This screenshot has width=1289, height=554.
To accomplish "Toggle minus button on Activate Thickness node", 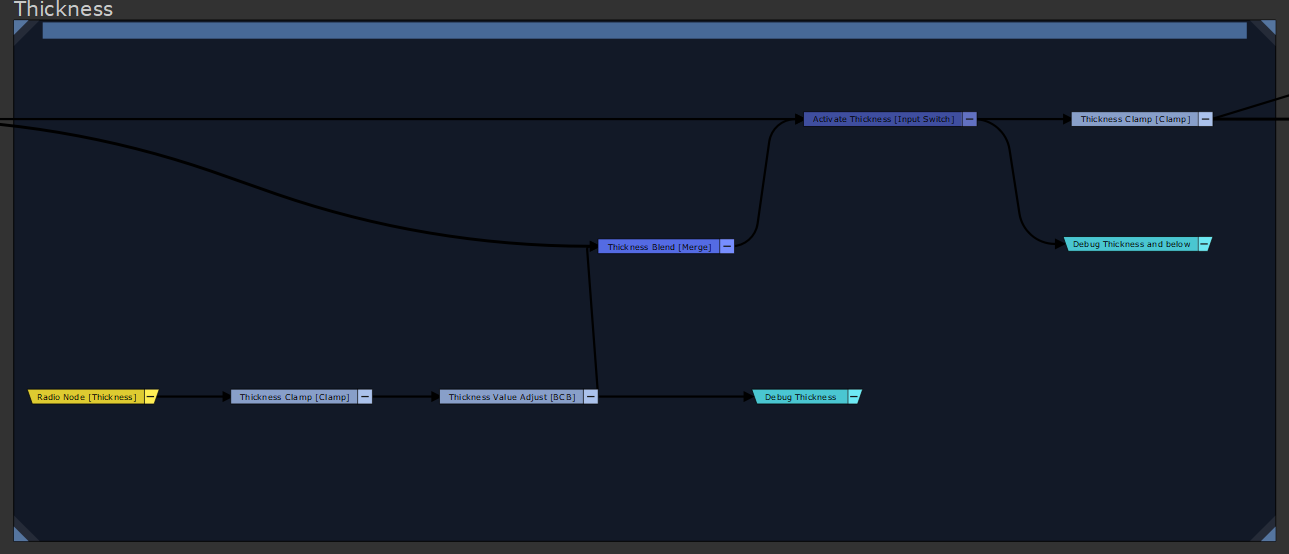I will click(x=969, y=119).
